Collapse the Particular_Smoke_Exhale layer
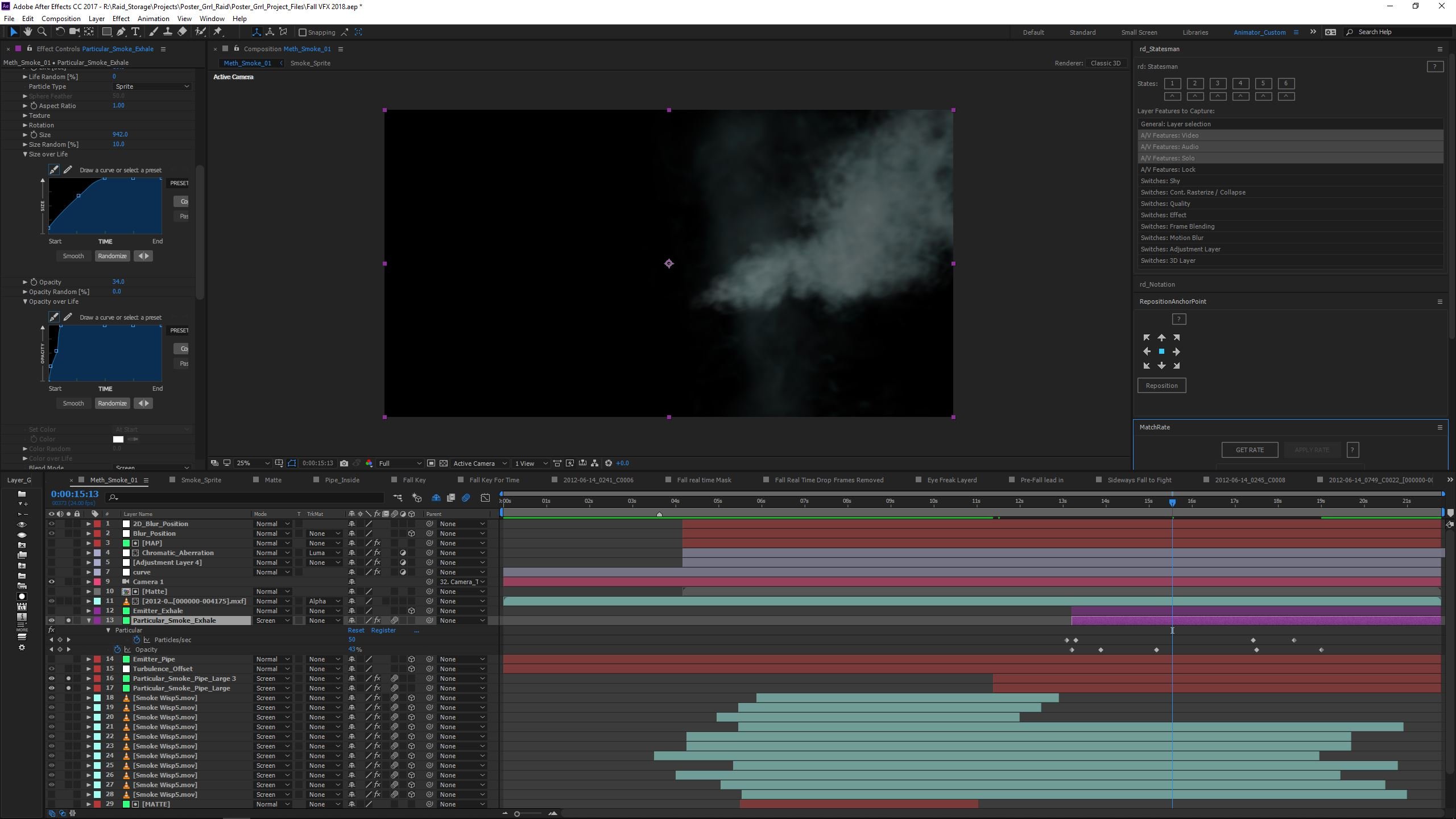 (89, 621)
